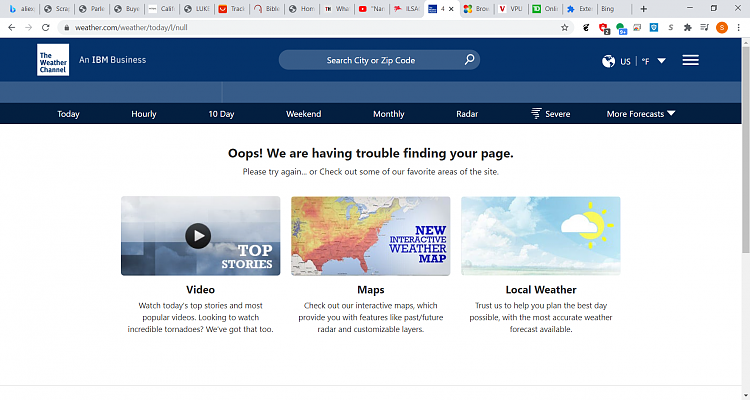Viewport: 750px width, 400px height.
Task: Click The Weather Channel logo
Action: [x=53, y=60]
